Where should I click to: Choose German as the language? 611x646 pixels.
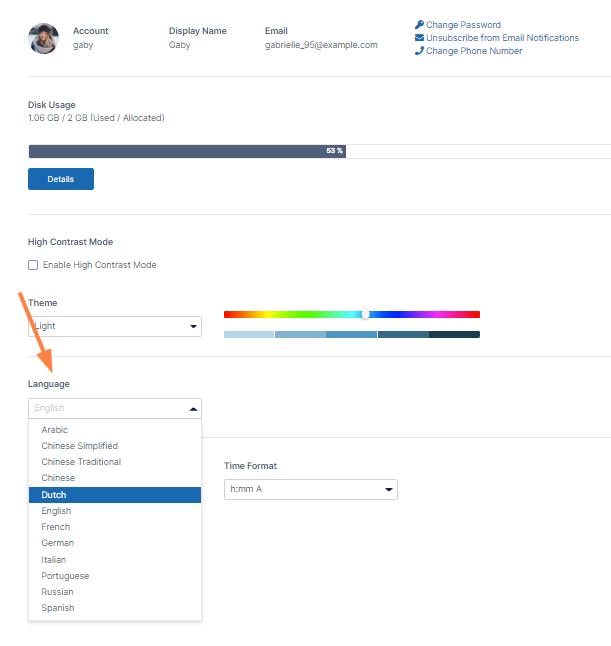[57, 543]
